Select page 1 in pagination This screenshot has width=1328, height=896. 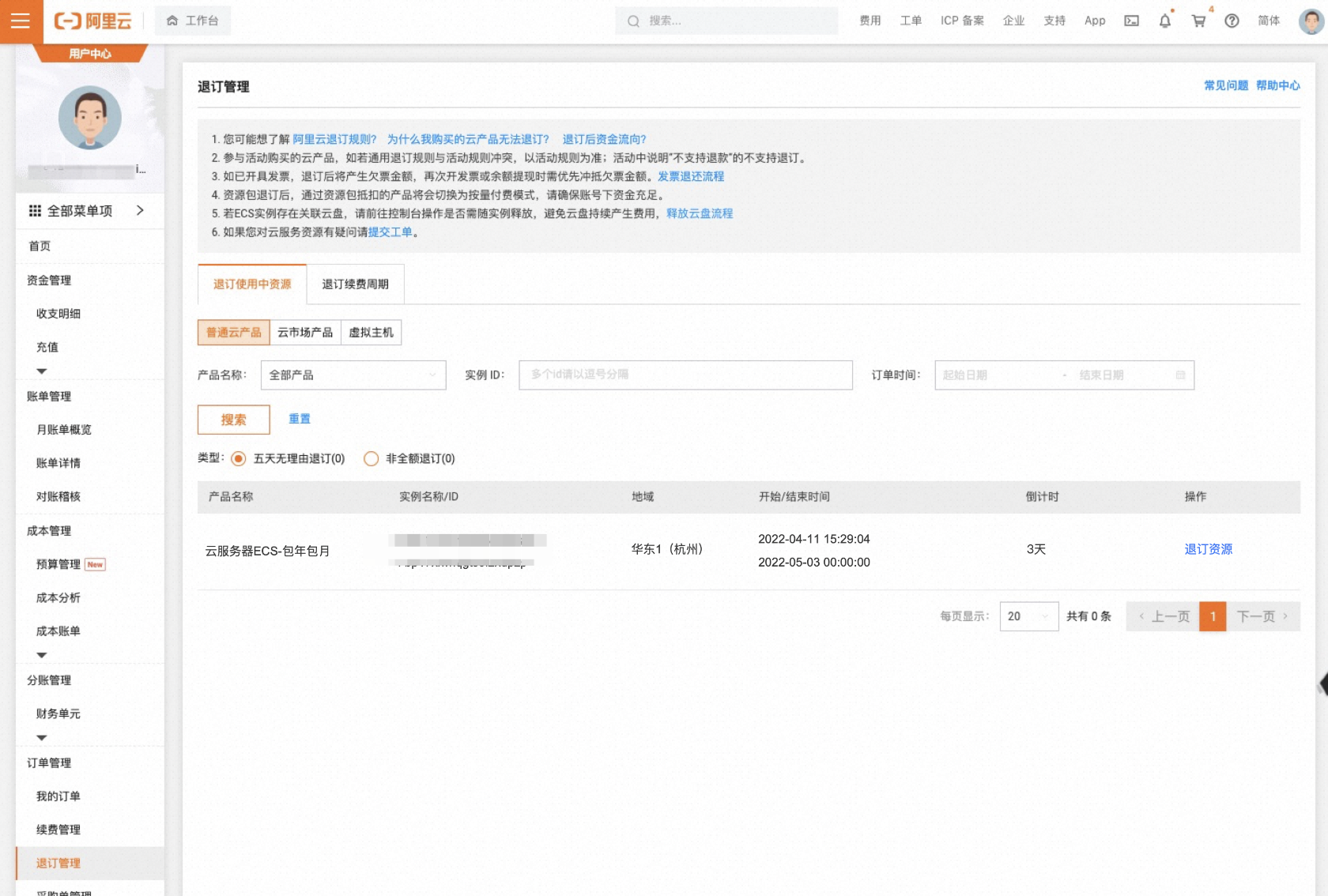(1213, 616)
